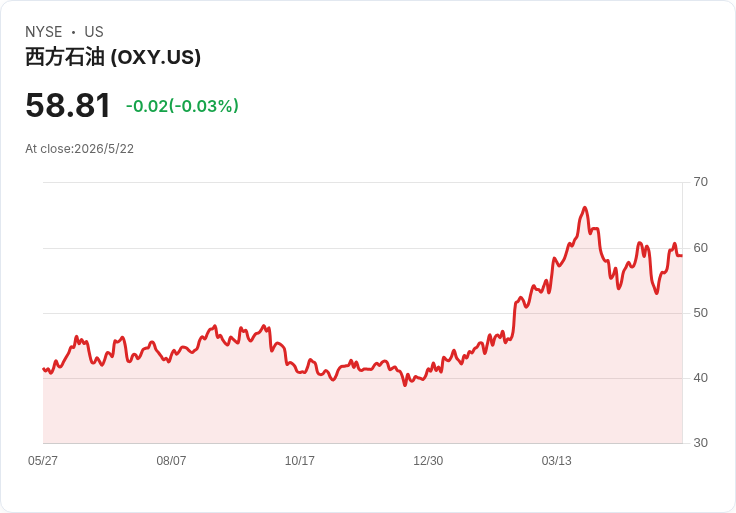Screen dimensions: 736x513
Task: Click the -0.02(-0.03%) price change
Action: tap(182, 106)
